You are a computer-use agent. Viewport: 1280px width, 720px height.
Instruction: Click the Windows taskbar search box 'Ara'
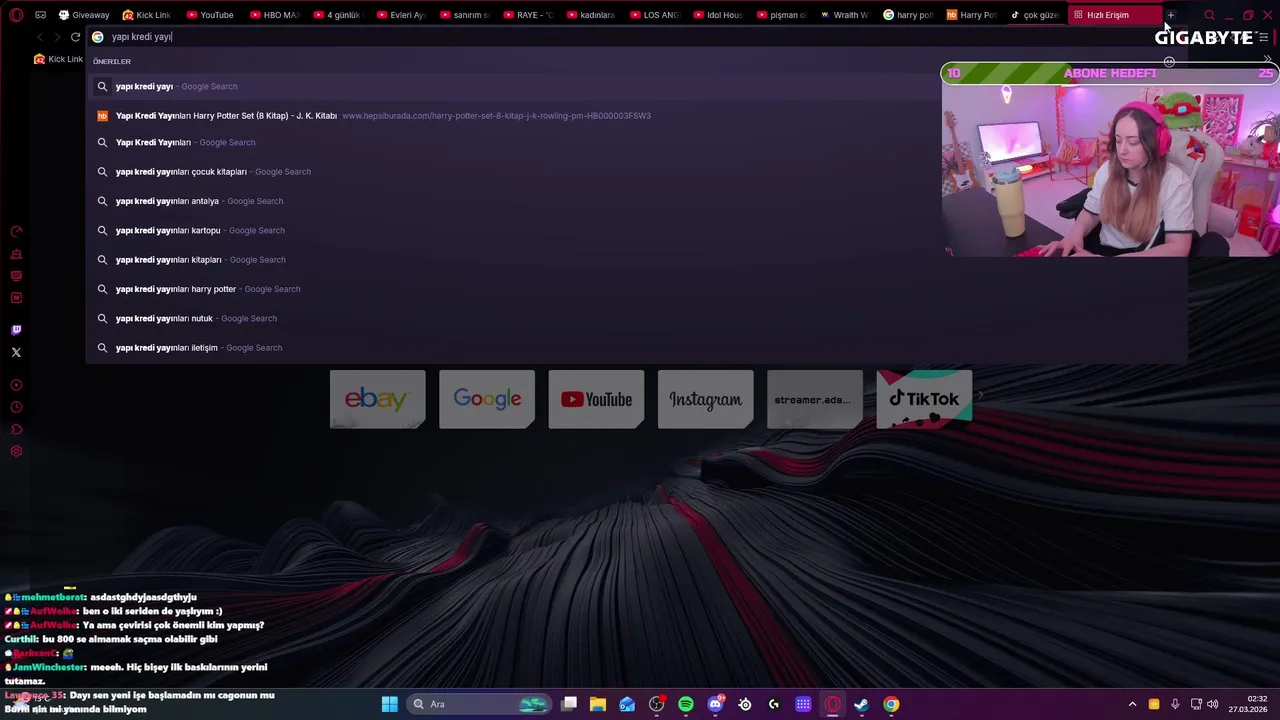(x=478, y=704)
